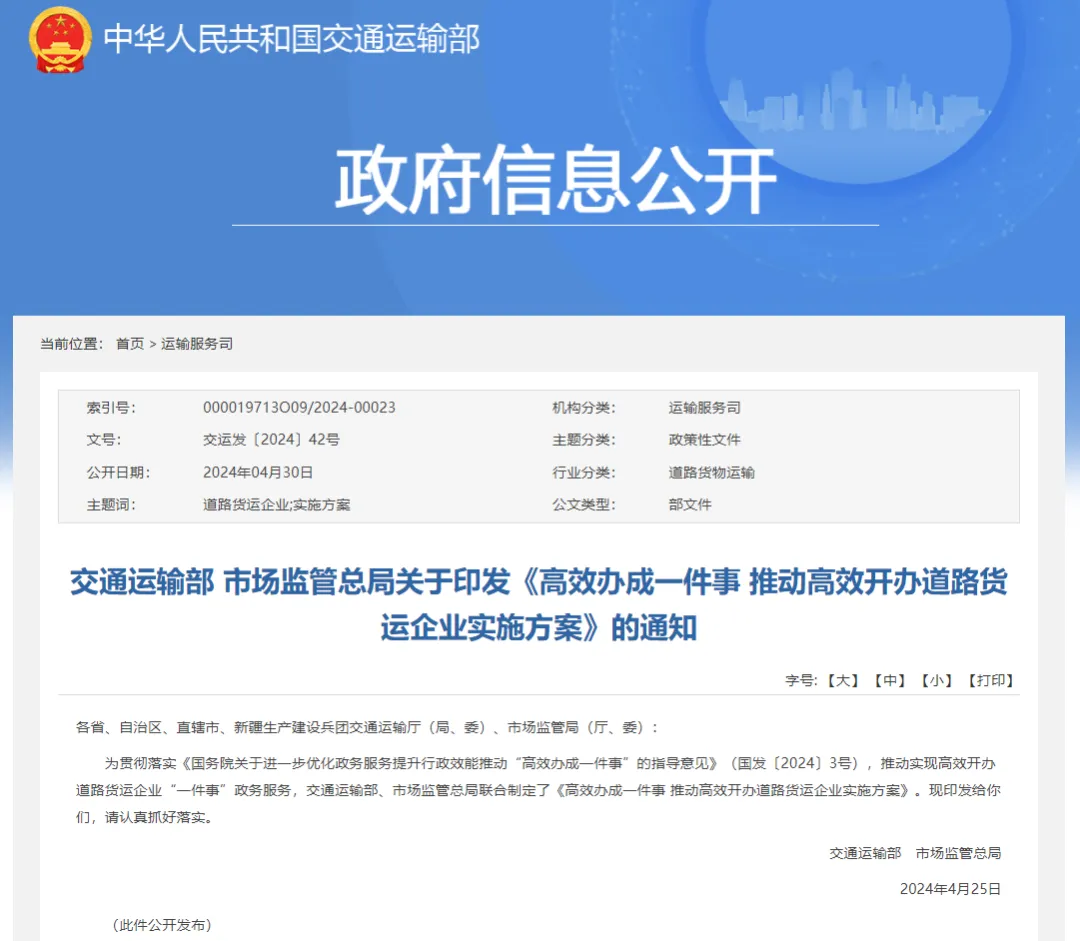Go to 首页 in the breadcrumb
This screenshot has height=941, width=1080.
click(130, 343)
